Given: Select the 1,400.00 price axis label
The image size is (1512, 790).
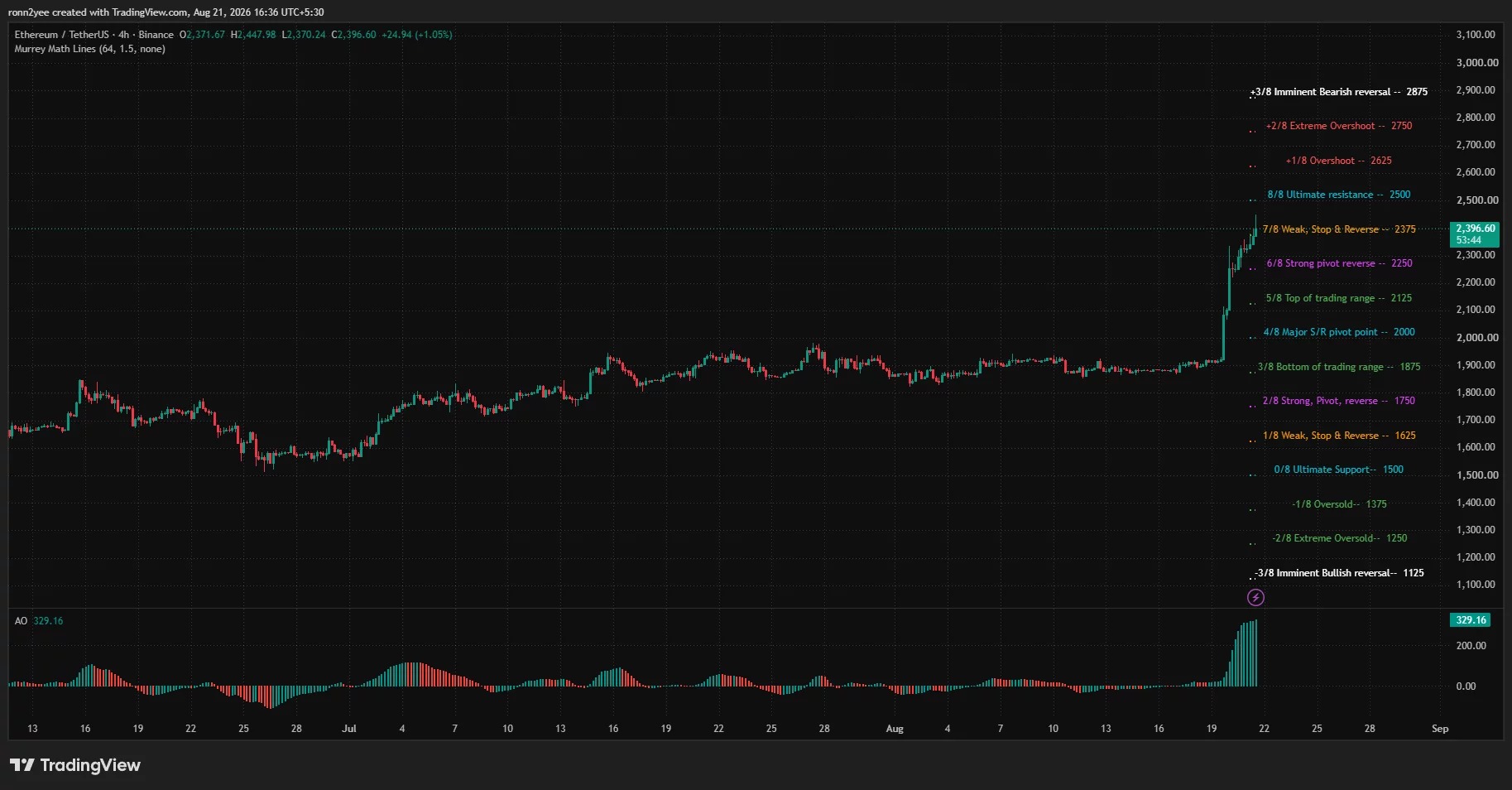Looking at the screenshot, I should [1476, 503].
